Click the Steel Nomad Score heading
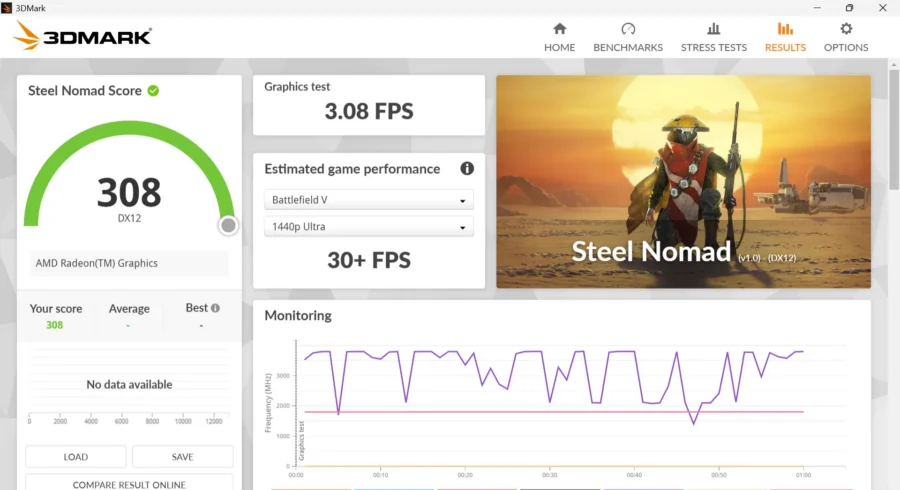This screenshot has height=490, width=900. pos(85,91)
